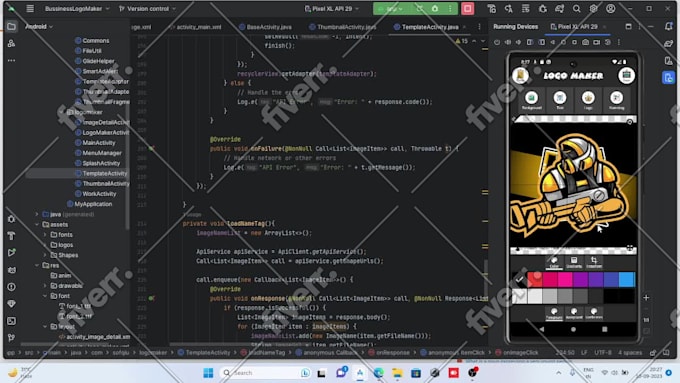
Task: Click the warnings count indicator 15
Action: pyautogui.click(x=461, y=41)
